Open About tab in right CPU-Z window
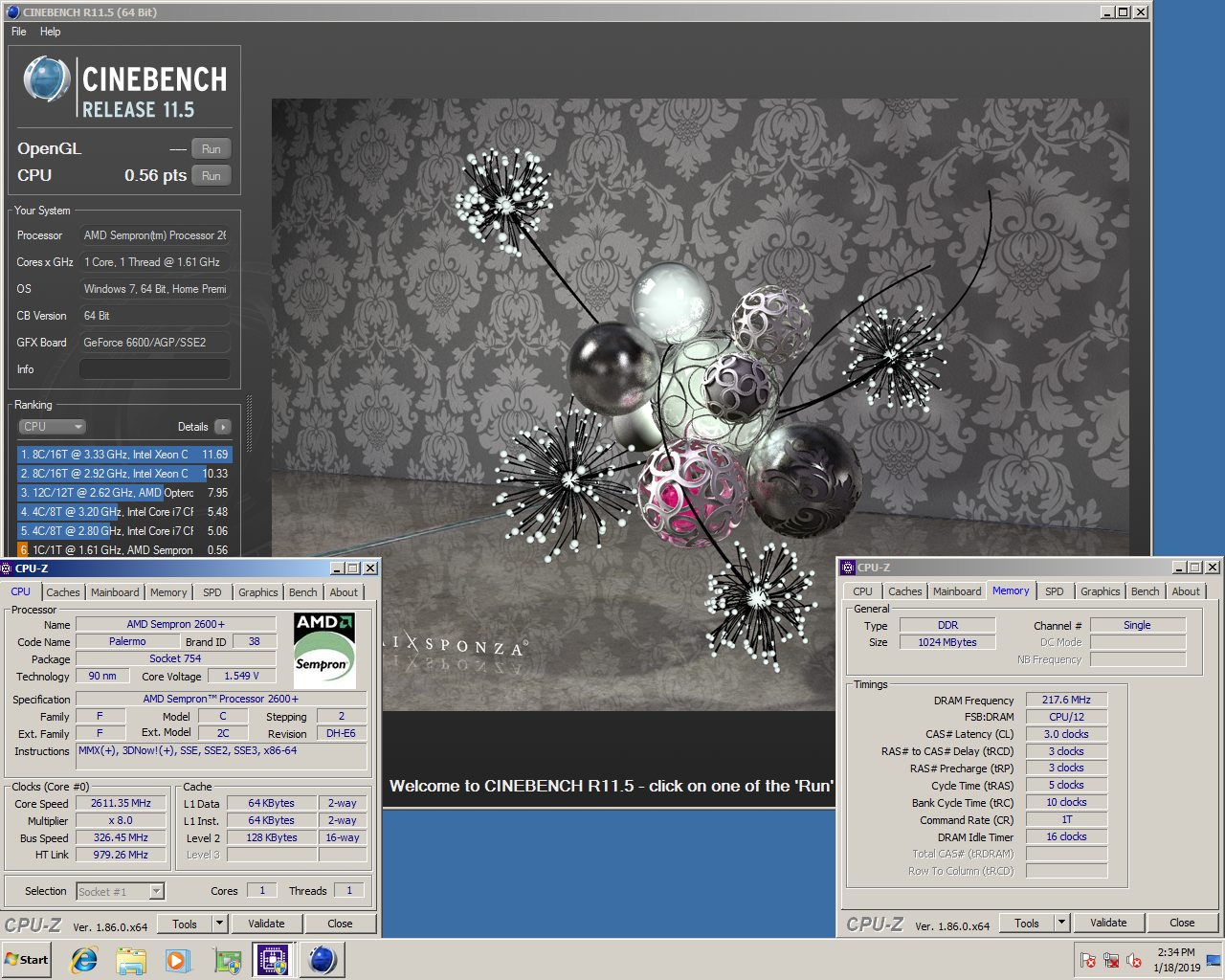 tap(1186, 591)
